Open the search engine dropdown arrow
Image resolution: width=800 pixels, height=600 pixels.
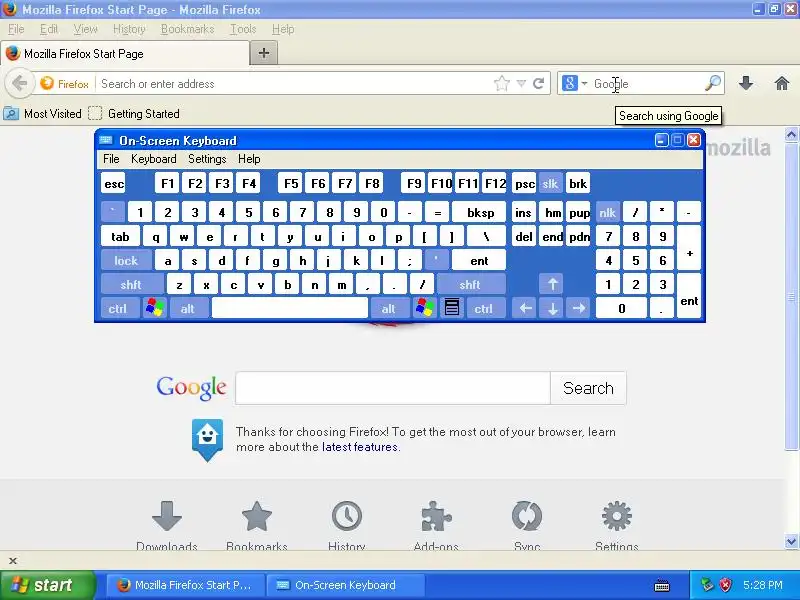584,83
